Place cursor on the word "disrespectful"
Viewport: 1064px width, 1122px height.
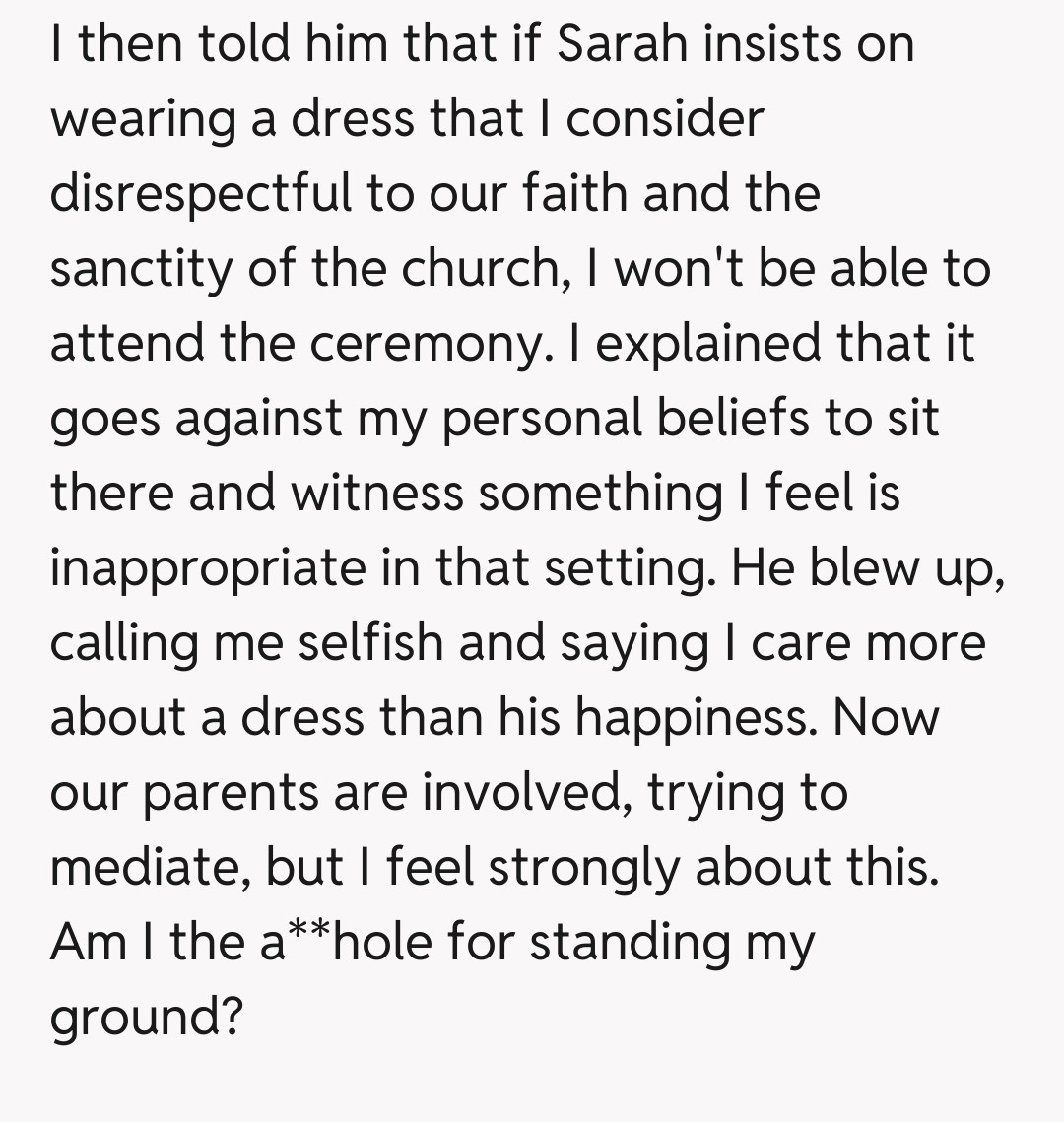point(201,193)
